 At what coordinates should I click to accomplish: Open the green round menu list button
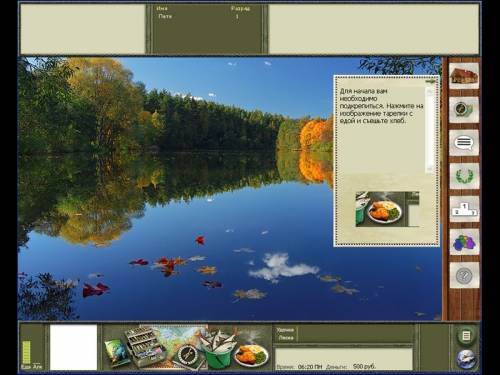466,336
